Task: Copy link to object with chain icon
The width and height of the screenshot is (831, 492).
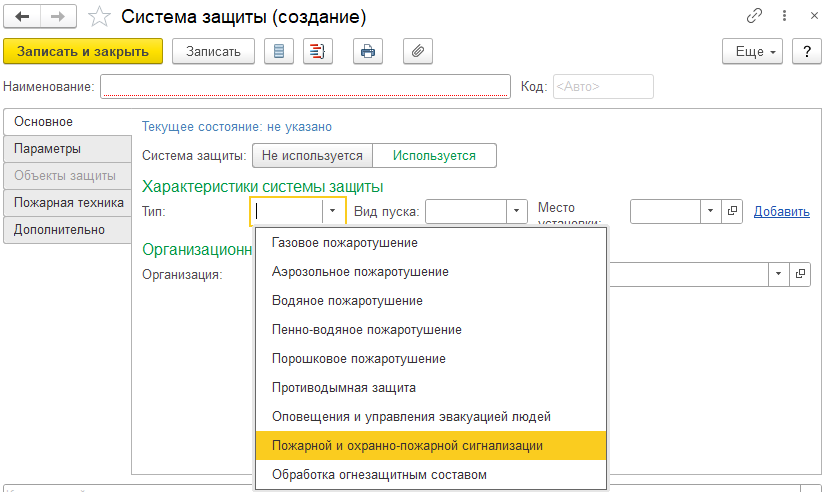Action: click(x=754, y=16)
